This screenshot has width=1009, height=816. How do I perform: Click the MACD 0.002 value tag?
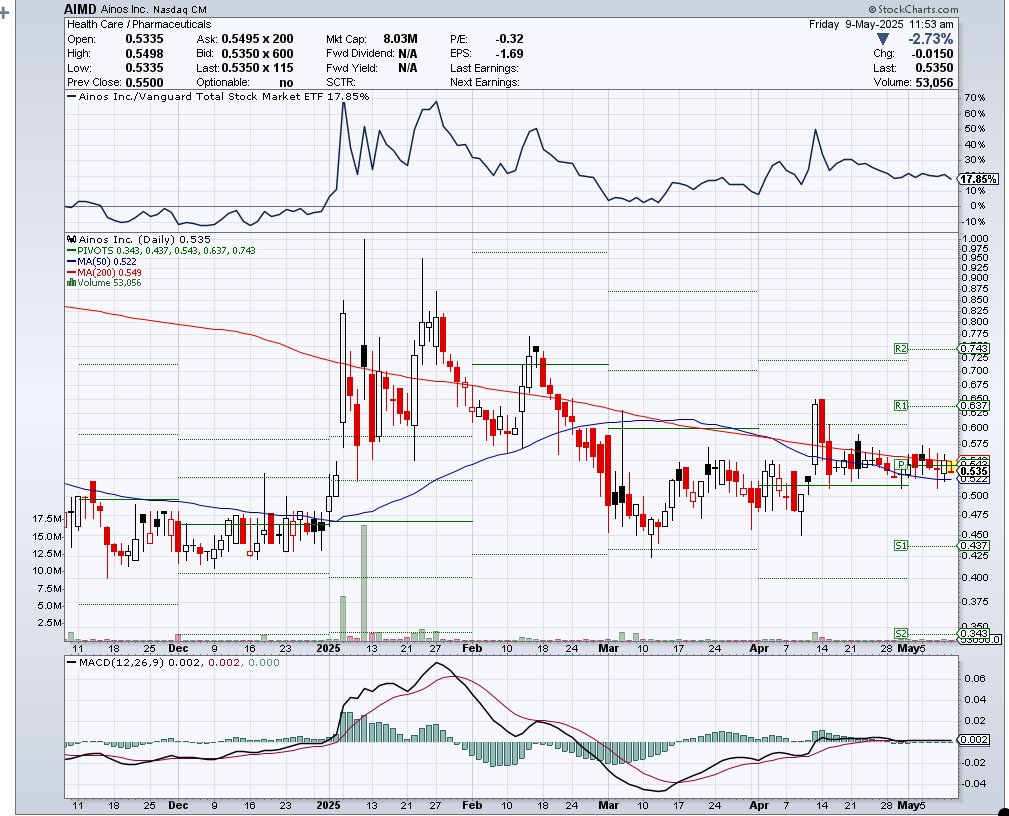click(974, 739)
